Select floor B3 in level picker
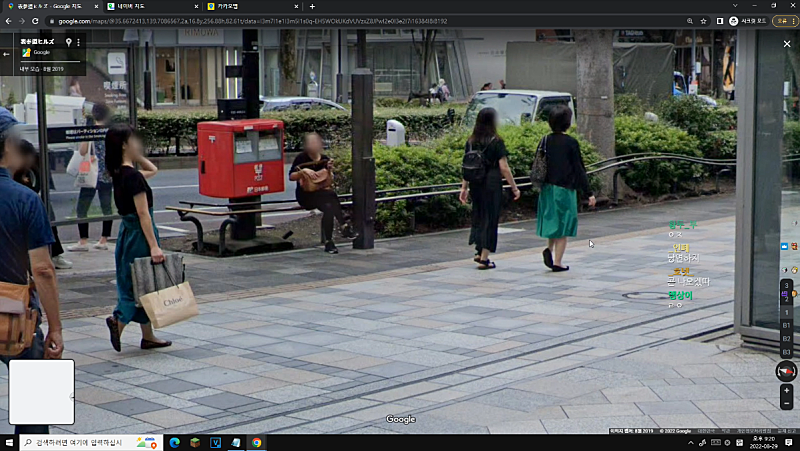 coord(786,352)
